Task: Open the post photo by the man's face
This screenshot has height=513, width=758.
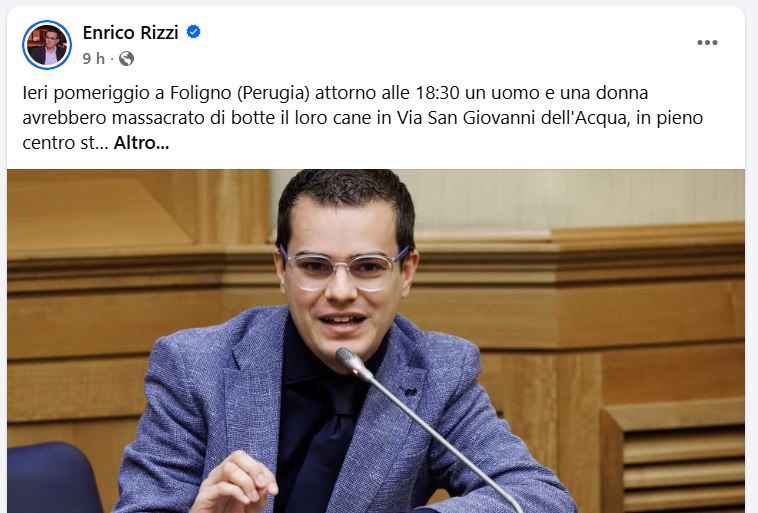Action: click(x=344, y=271)
